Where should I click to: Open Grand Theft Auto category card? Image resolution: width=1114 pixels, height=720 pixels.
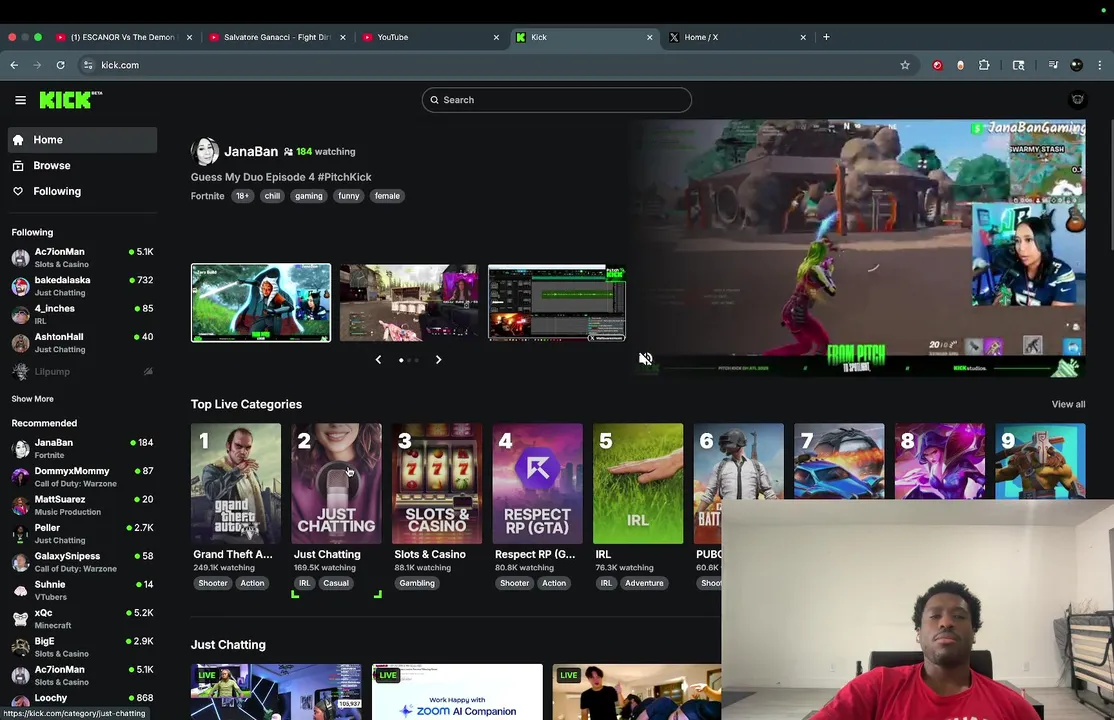(236, 484)
